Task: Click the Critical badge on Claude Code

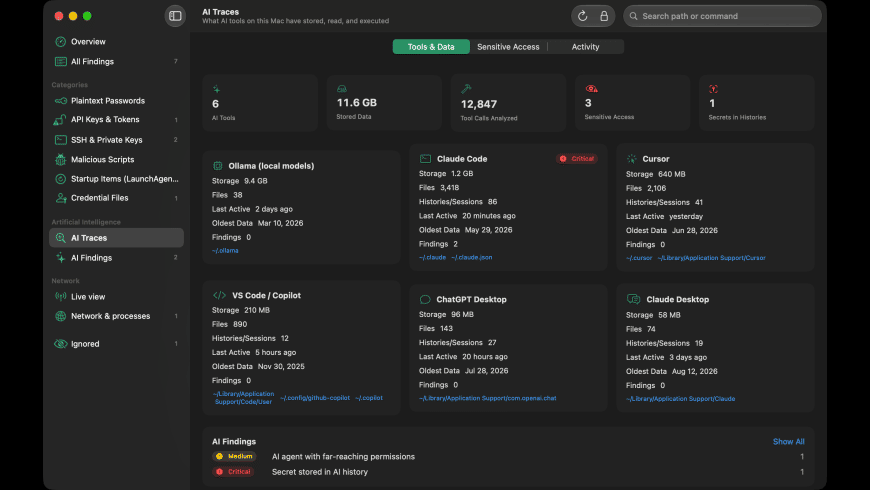Action: 577,159
